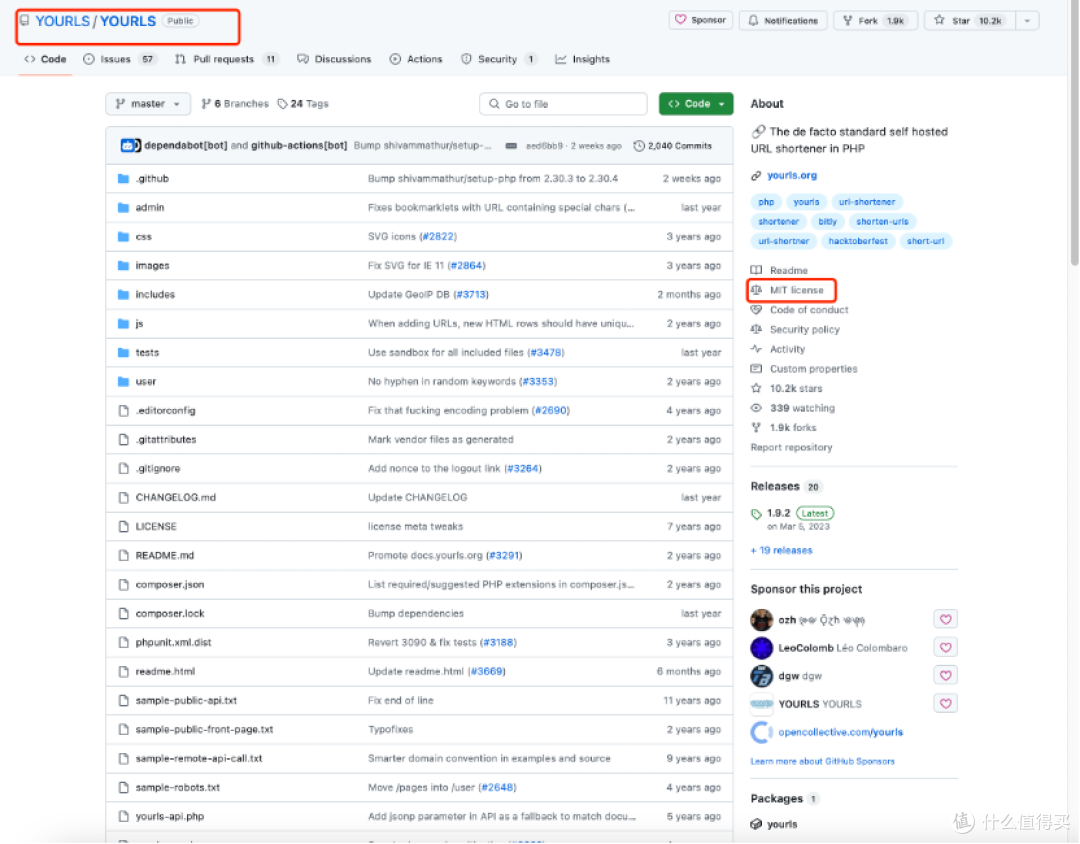Screen dimensions: 1080x844
Task: Select the php topic tag
Action: (766, 202)
